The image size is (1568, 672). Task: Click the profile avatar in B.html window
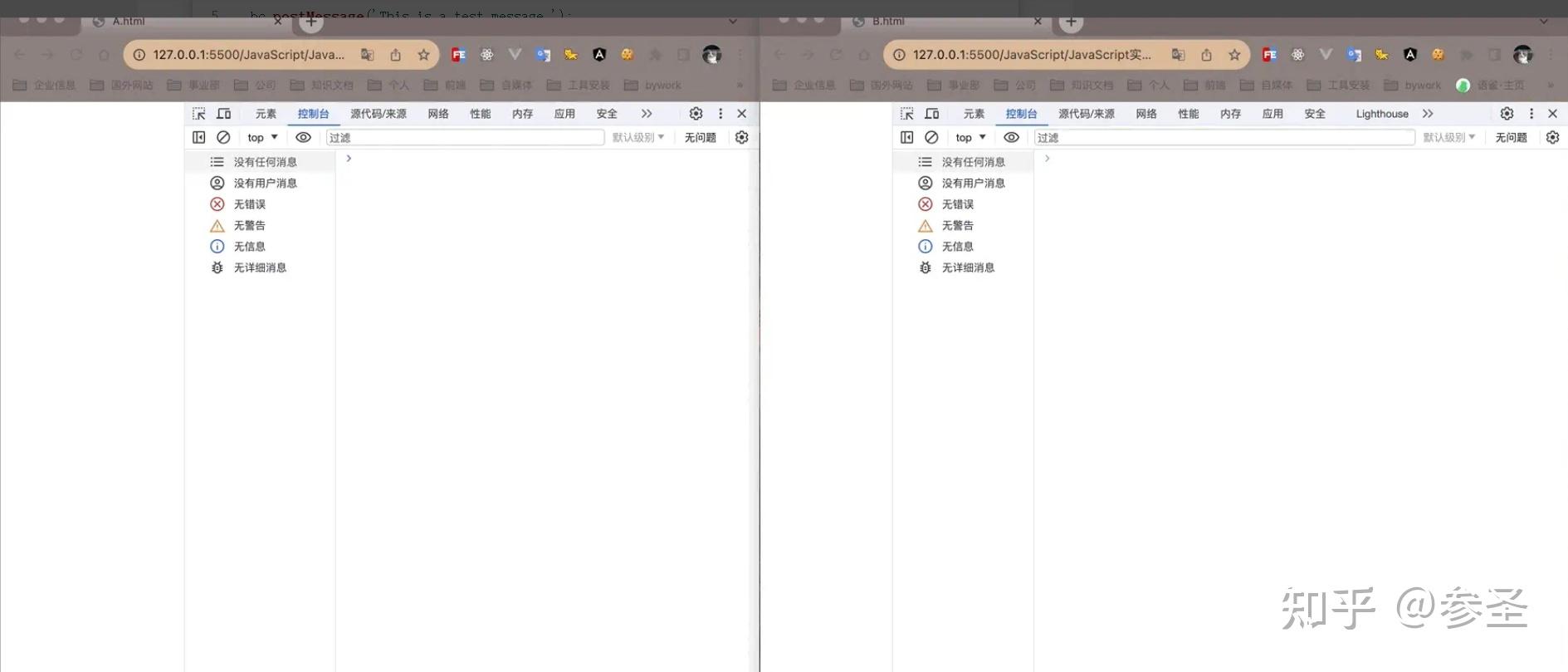1523,55
